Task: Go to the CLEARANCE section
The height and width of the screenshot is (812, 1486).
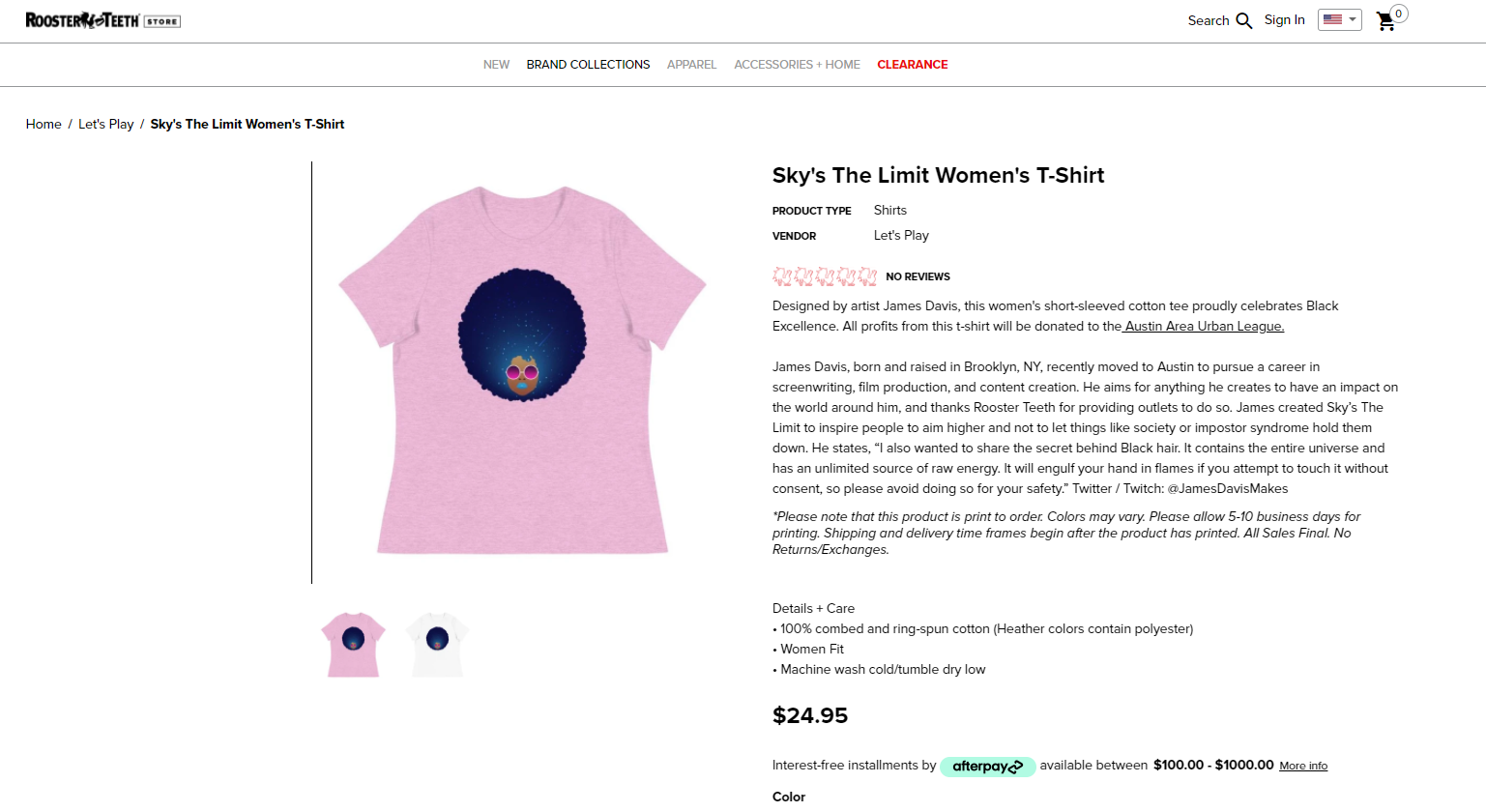Action: 913,65
